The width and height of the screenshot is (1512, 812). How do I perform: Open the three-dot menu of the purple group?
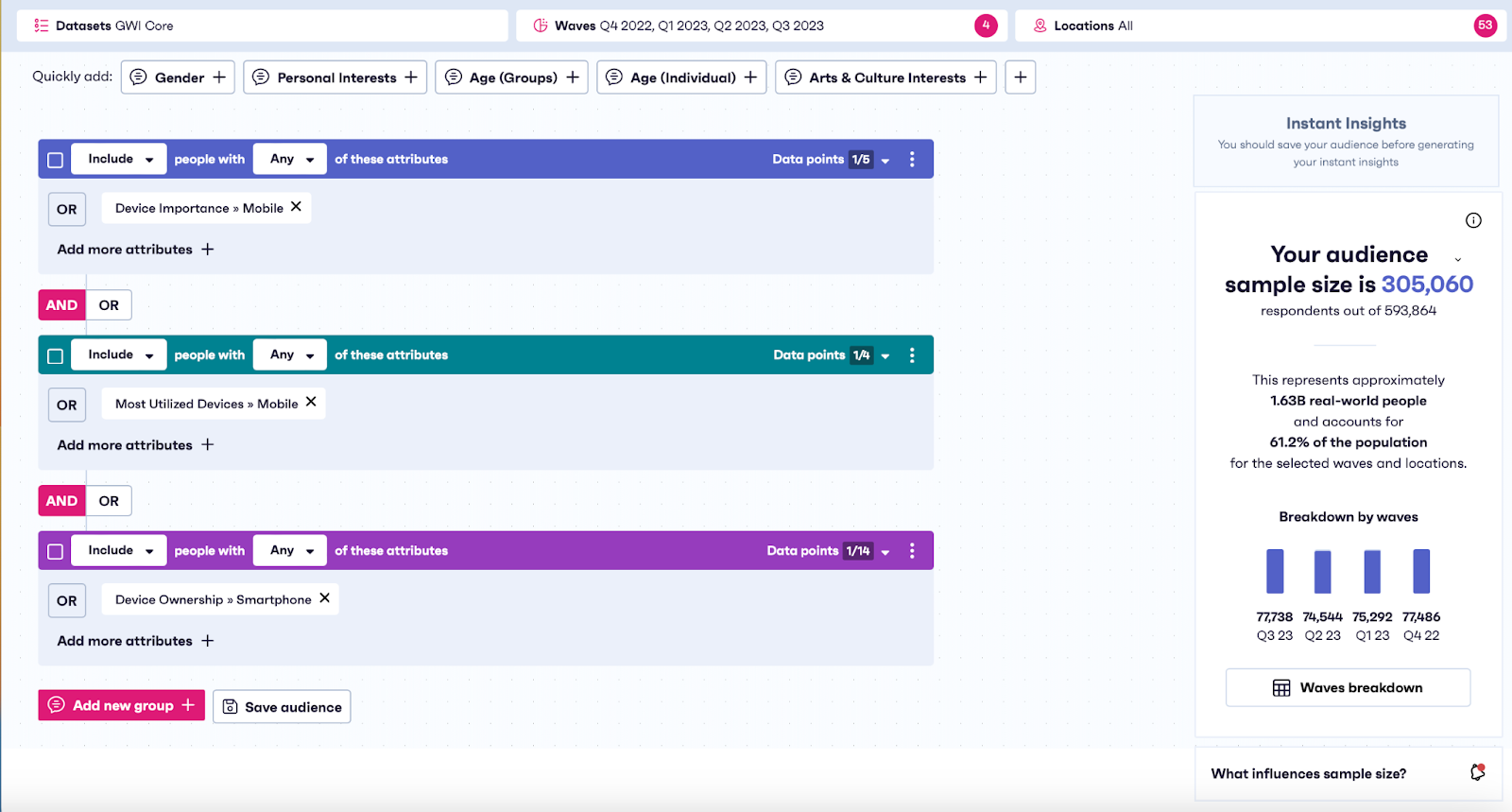912,550
